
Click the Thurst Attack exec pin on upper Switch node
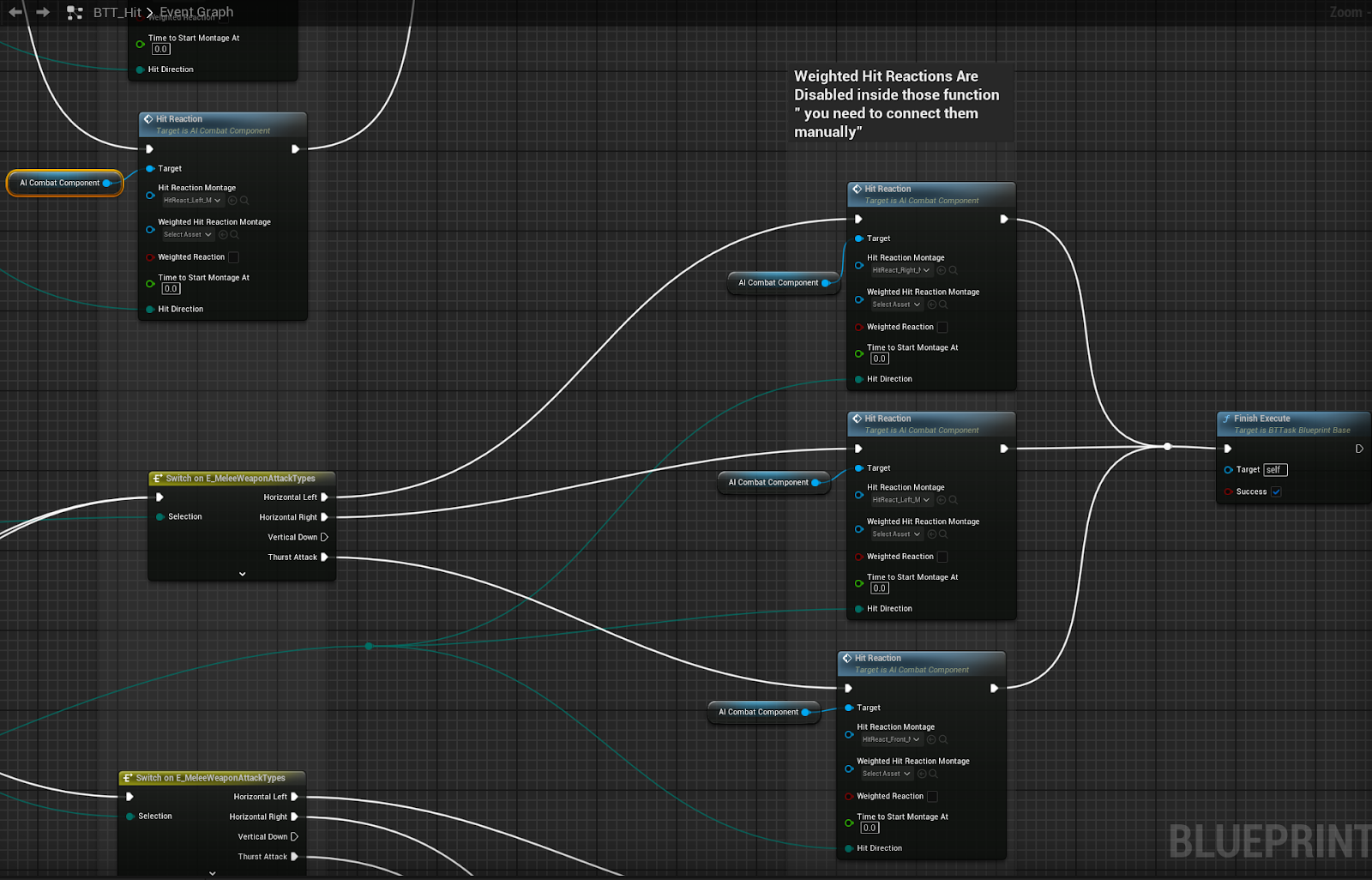[324, 557]
